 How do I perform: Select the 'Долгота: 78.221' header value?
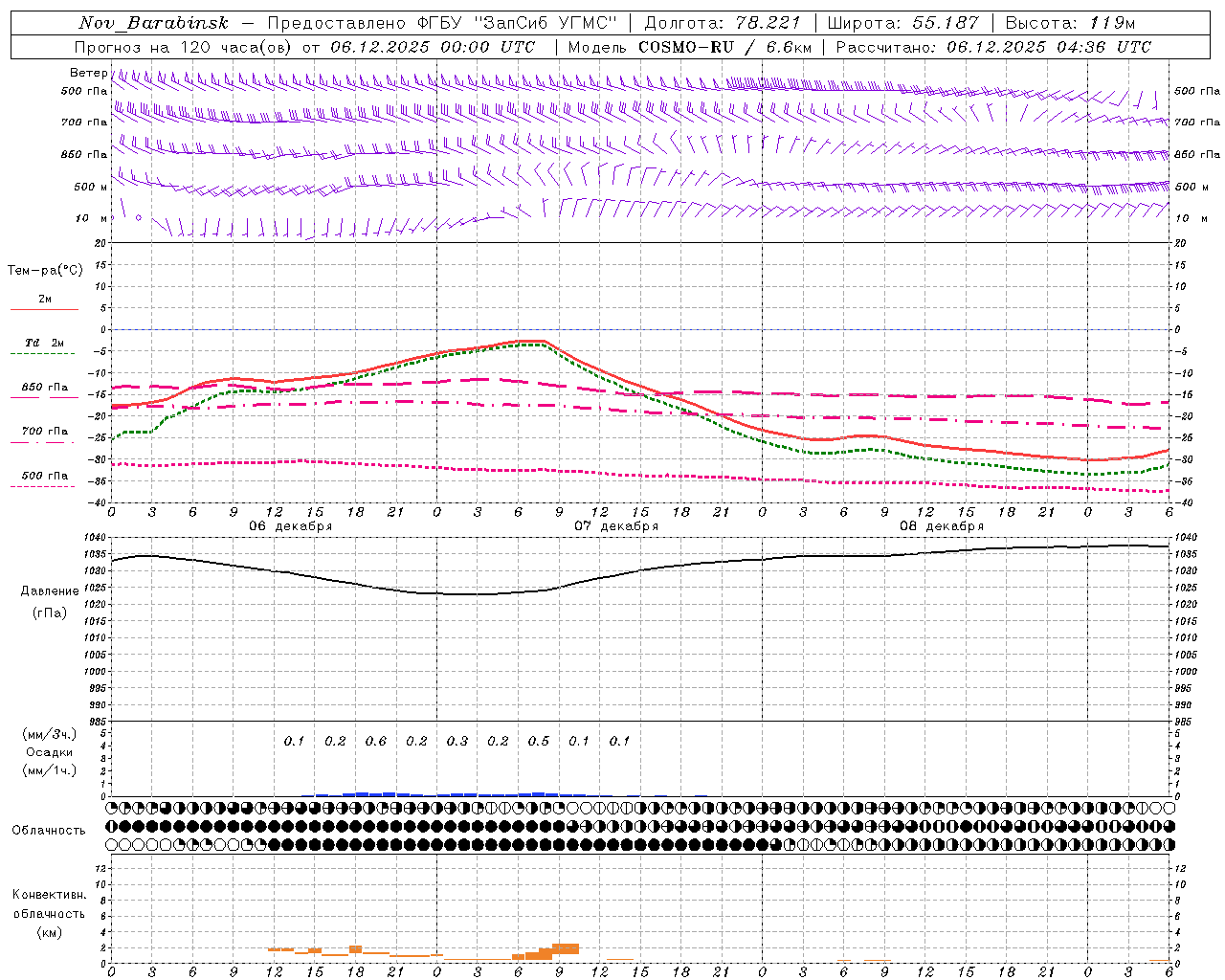click(x=723, y=23)
